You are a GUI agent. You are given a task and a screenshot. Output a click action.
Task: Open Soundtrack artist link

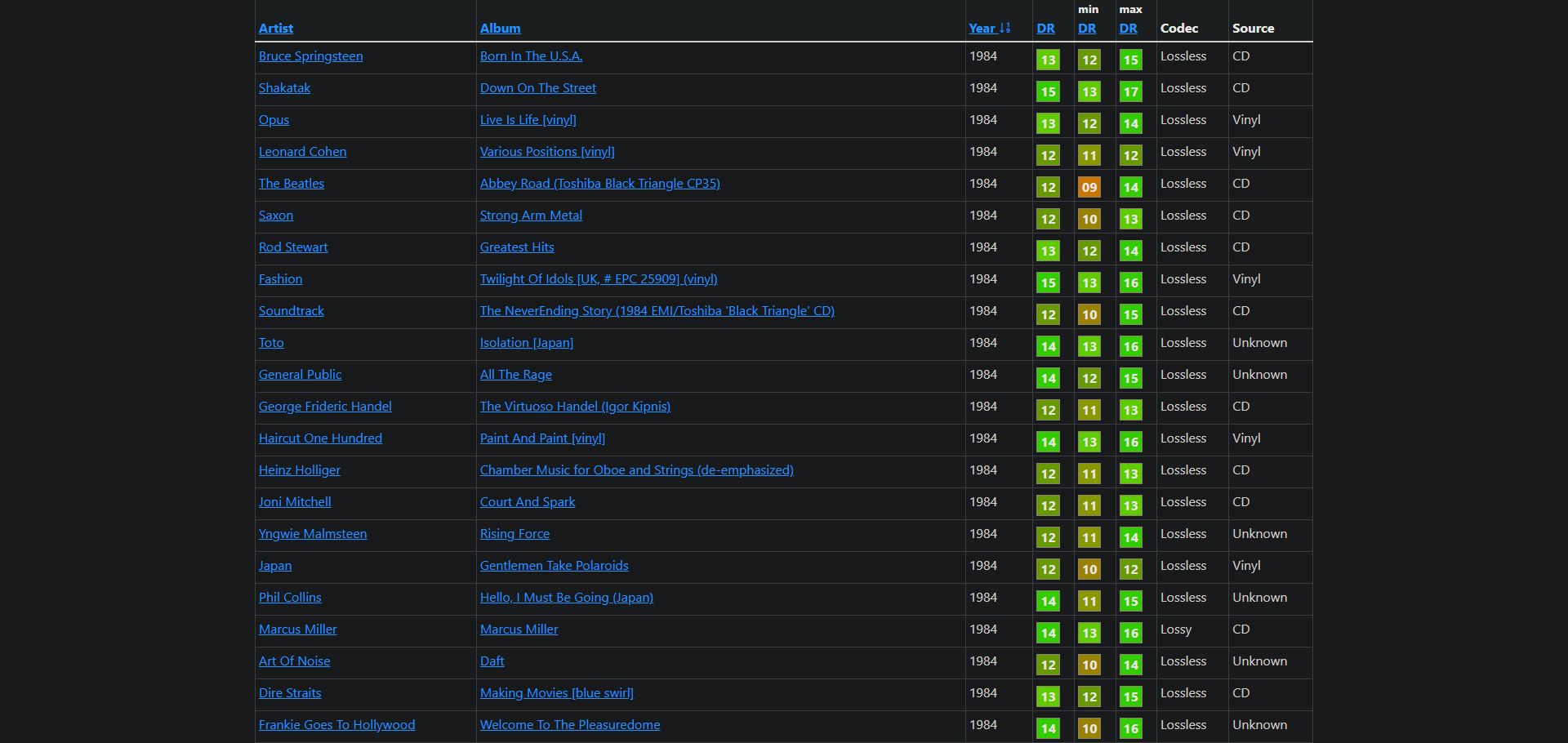(292, 311)
